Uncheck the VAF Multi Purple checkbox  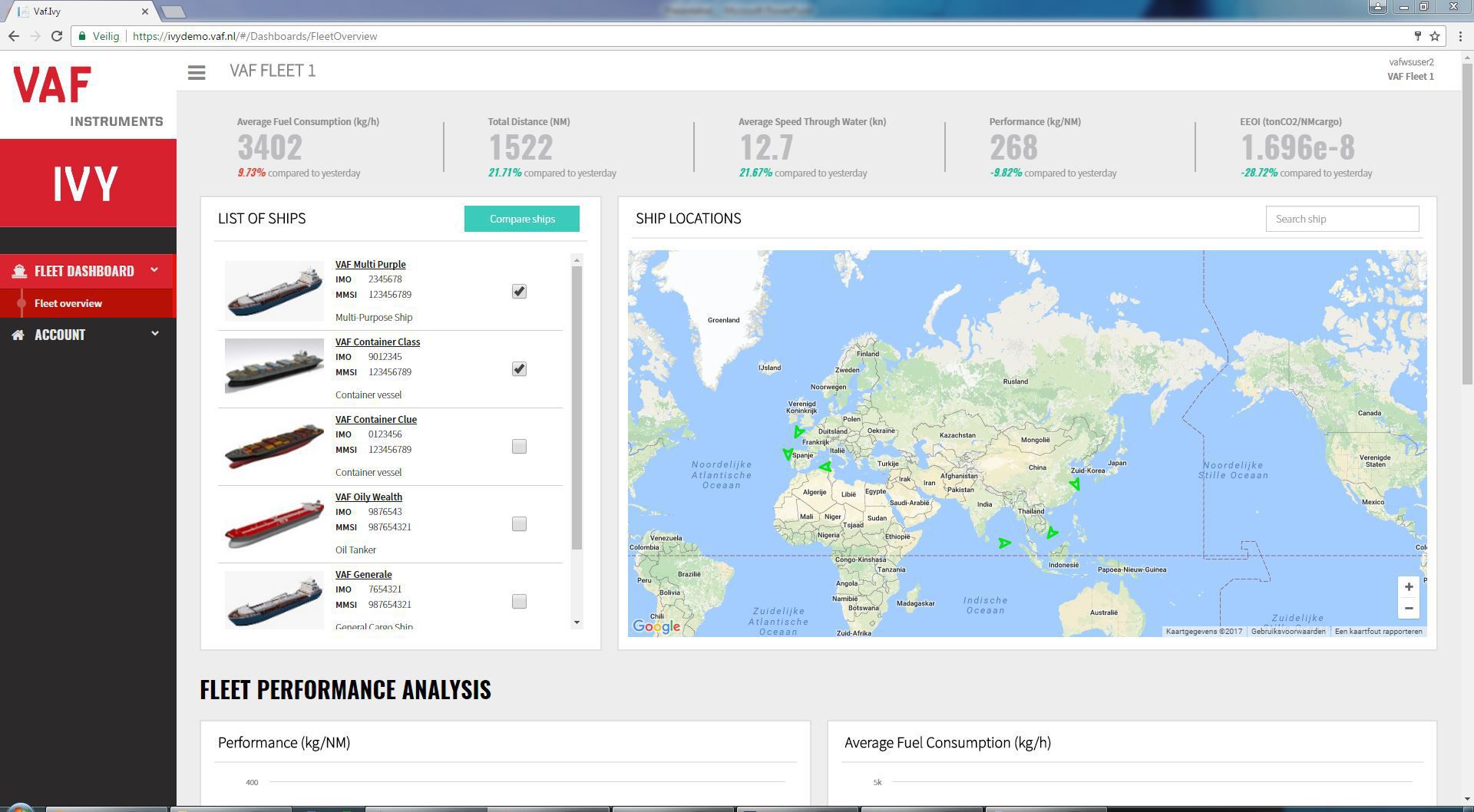(x=519, y=292)
